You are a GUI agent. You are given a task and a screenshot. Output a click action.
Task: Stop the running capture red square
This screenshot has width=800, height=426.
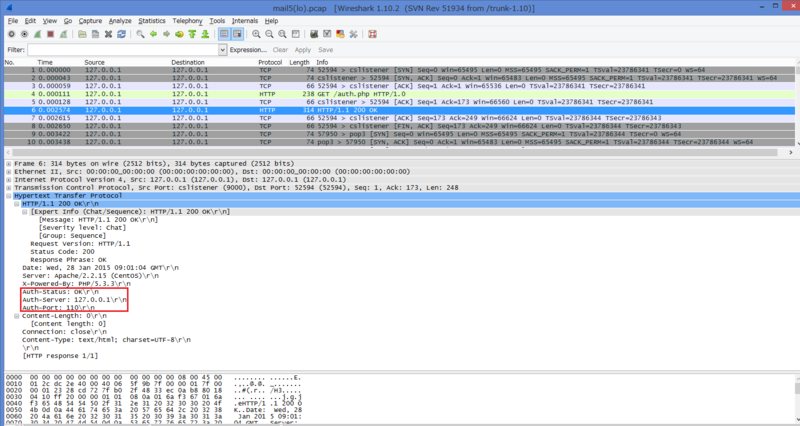point(50,34)
